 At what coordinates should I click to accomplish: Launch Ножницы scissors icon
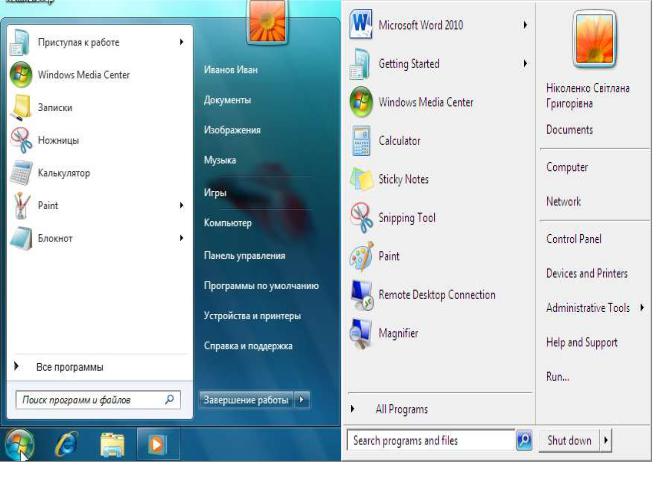pos(21,140)
